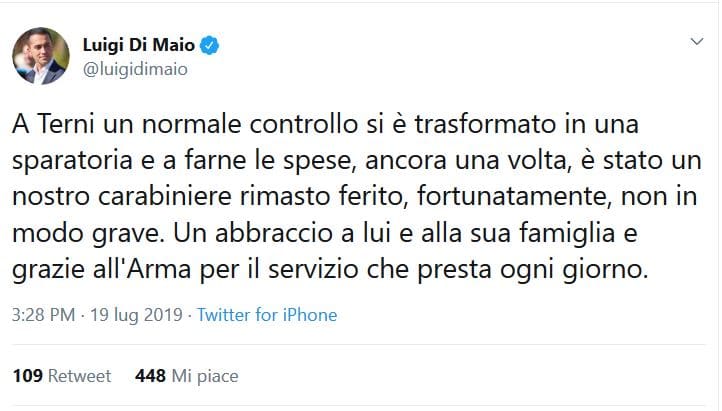Expand the tweet options chevron menu
Image resolution: width=722 pixels, height=411 pixels.
696,44
